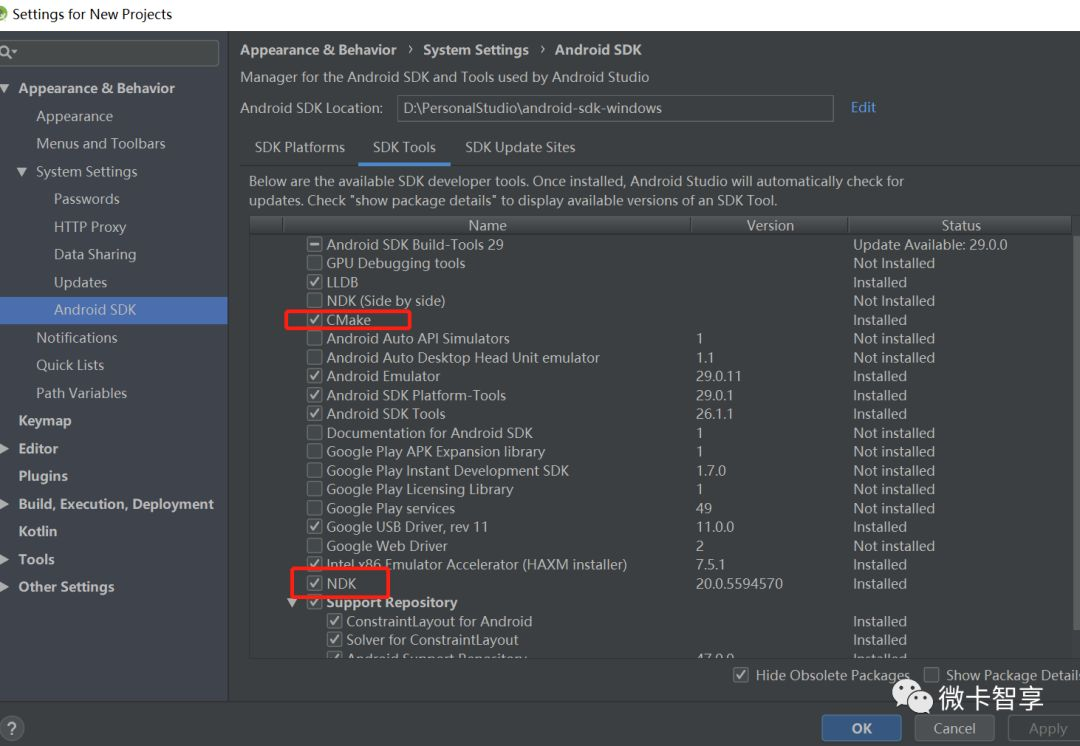Check Documentation for Android SDK checkbox
The width and height of the screenshot is (1080, 746).
pos(315,433)
